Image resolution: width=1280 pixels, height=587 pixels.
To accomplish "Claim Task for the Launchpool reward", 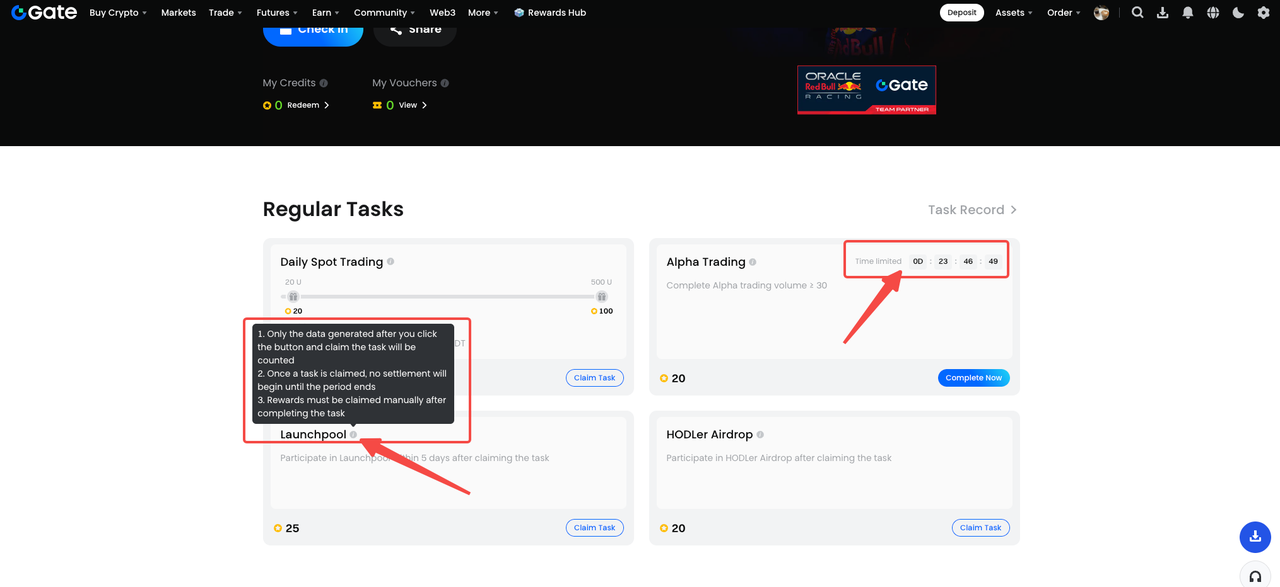I will 594,527.
